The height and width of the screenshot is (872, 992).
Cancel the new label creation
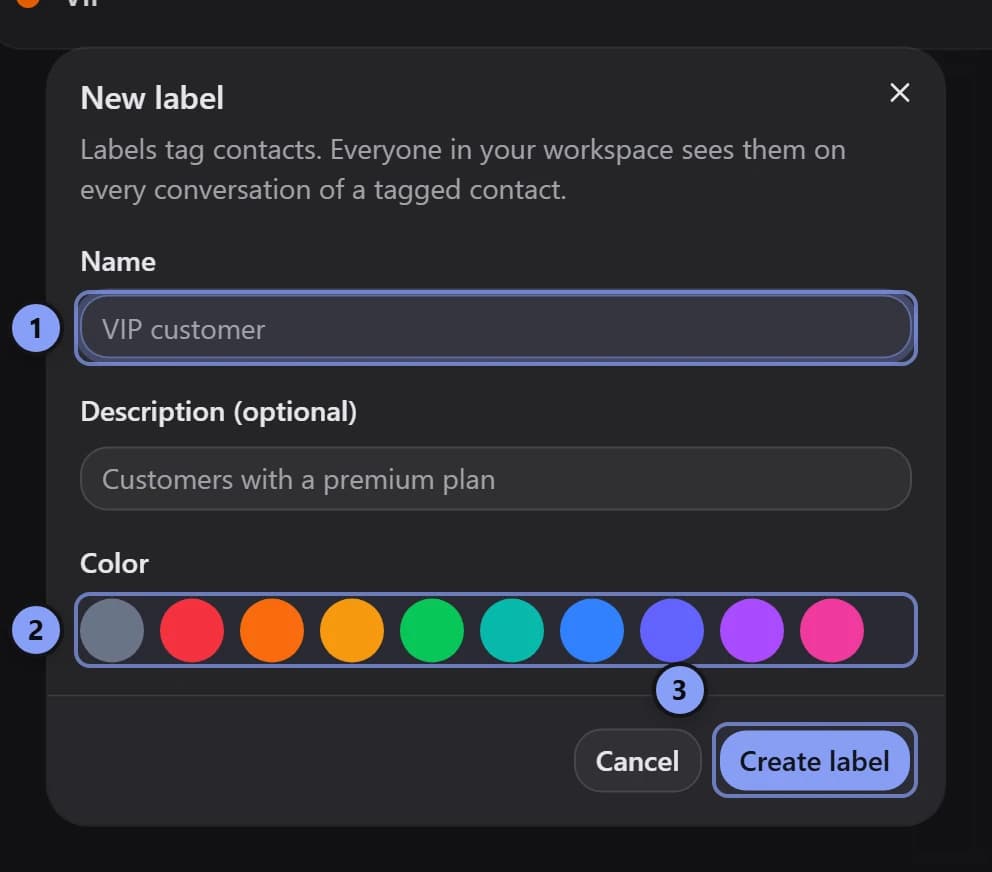[x=638, y=760]
